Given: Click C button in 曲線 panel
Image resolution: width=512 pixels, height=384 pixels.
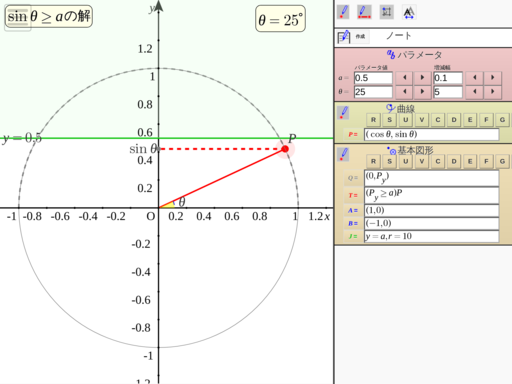Looking at the screenshot, I should [438, 120].
